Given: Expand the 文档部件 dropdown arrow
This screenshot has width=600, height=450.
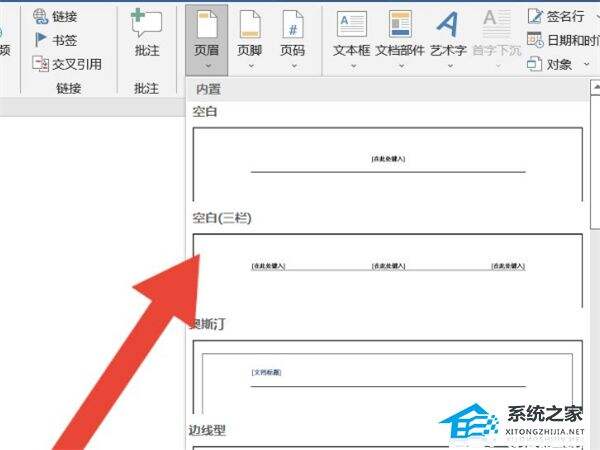Looking at the screenshot, I should tap(401, 66).
